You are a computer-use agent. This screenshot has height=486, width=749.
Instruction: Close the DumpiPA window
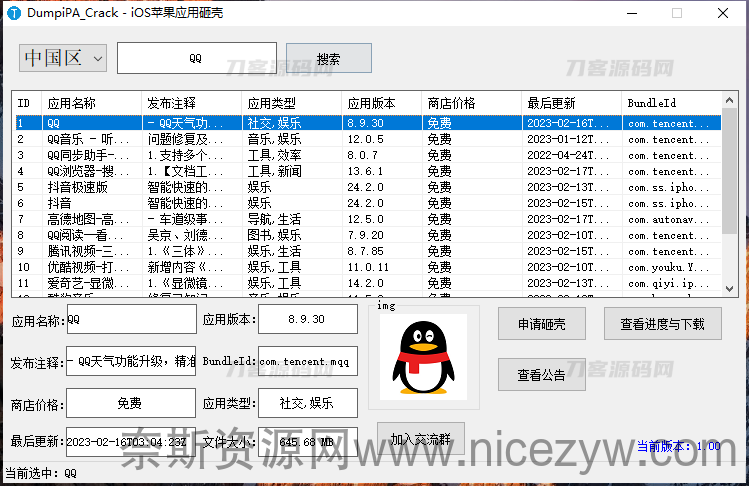(x=723, y=13)
